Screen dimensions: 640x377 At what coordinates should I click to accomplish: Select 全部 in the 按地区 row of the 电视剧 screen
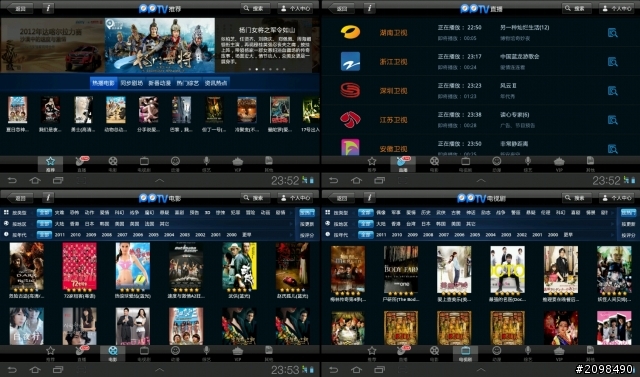[365, 224]
